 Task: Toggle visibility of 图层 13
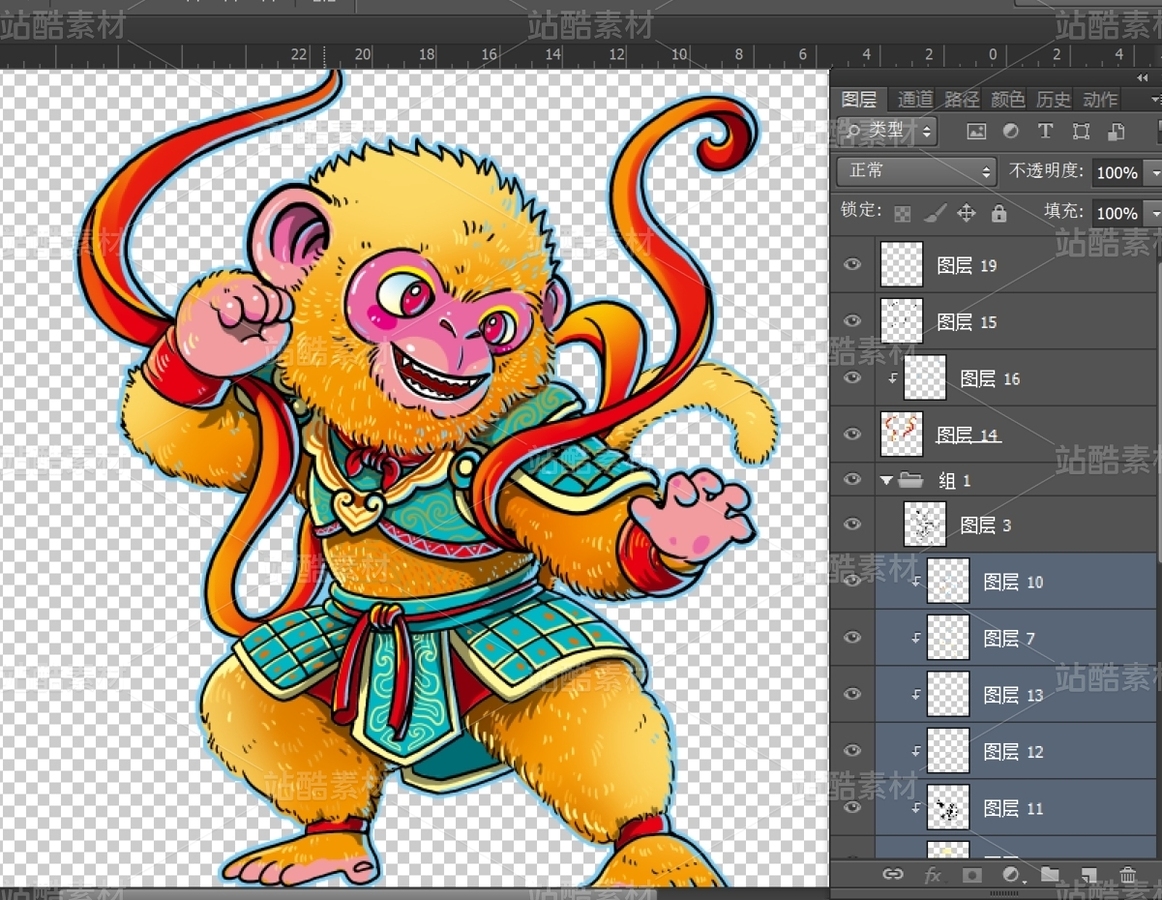click(x=852, y=694)
